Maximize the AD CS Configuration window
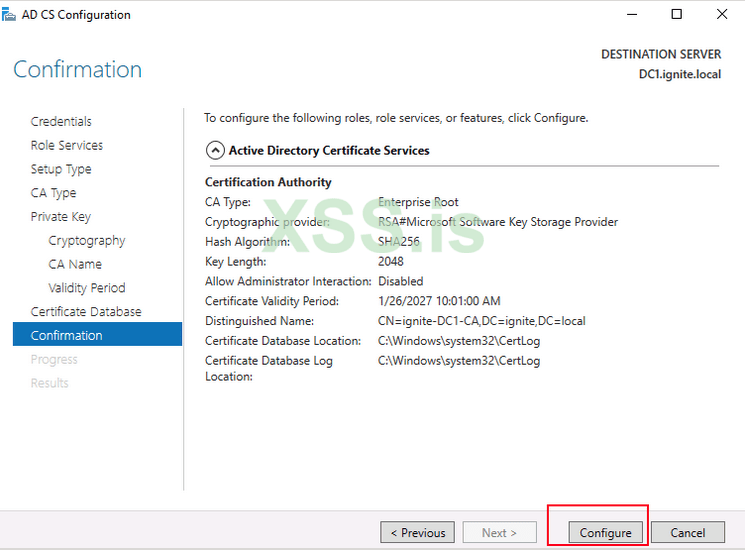 coord(676,14)
